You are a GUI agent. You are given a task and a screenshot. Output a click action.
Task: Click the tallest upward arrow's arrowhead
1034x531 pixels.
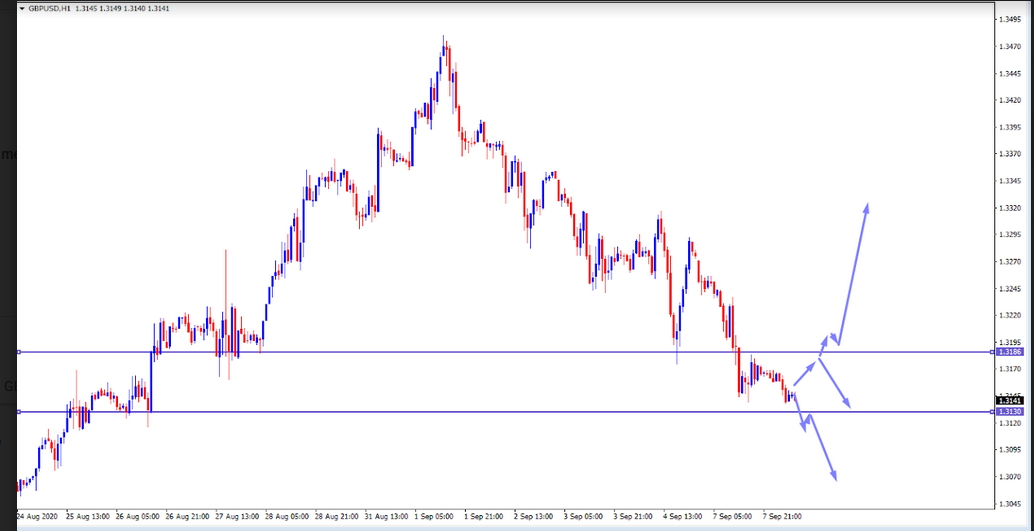click(866, 206)
